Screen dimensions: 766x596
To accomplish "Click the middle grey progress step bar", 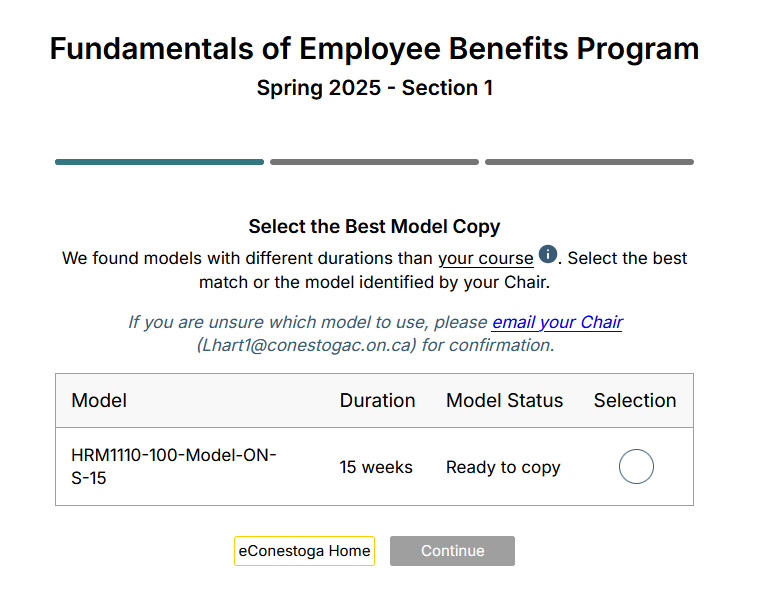I will tap(374, 162).
